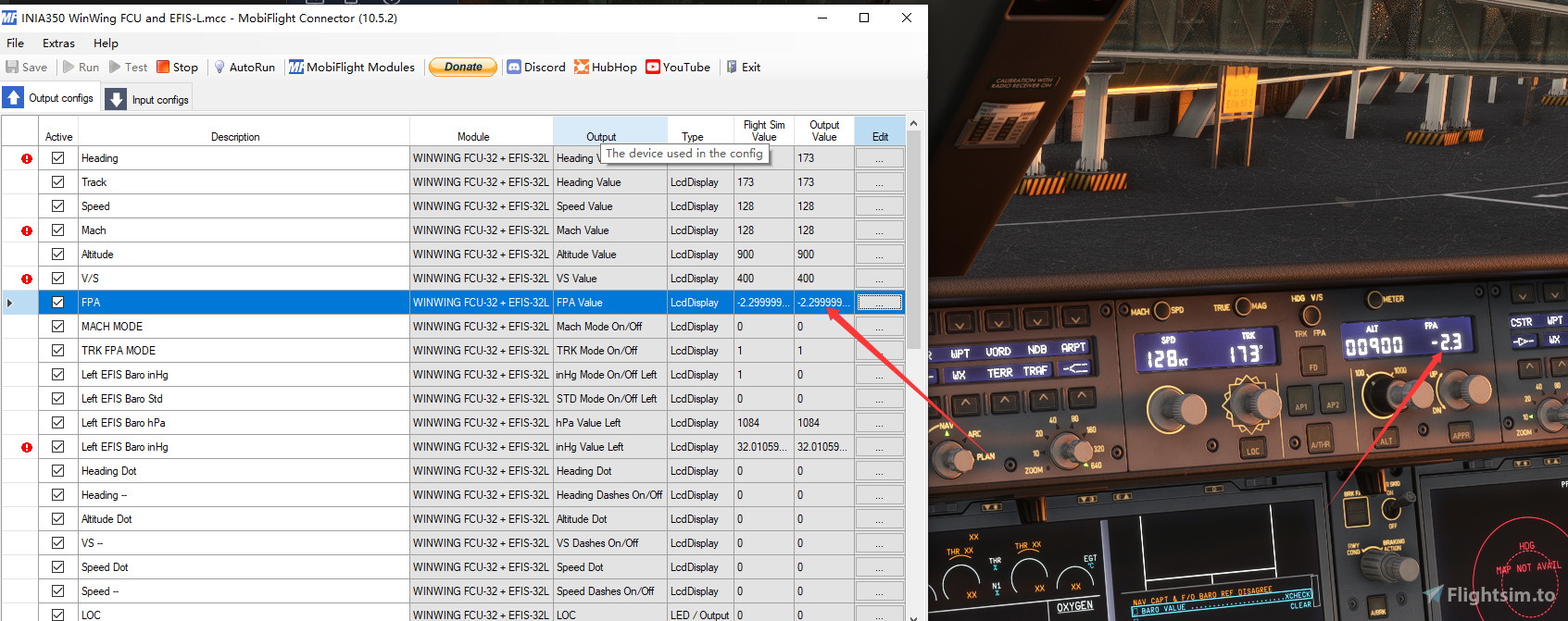Screen dimensions: 1568x621
Task: Open the YouTube toolbar link
Action: [x=677, y=67]
